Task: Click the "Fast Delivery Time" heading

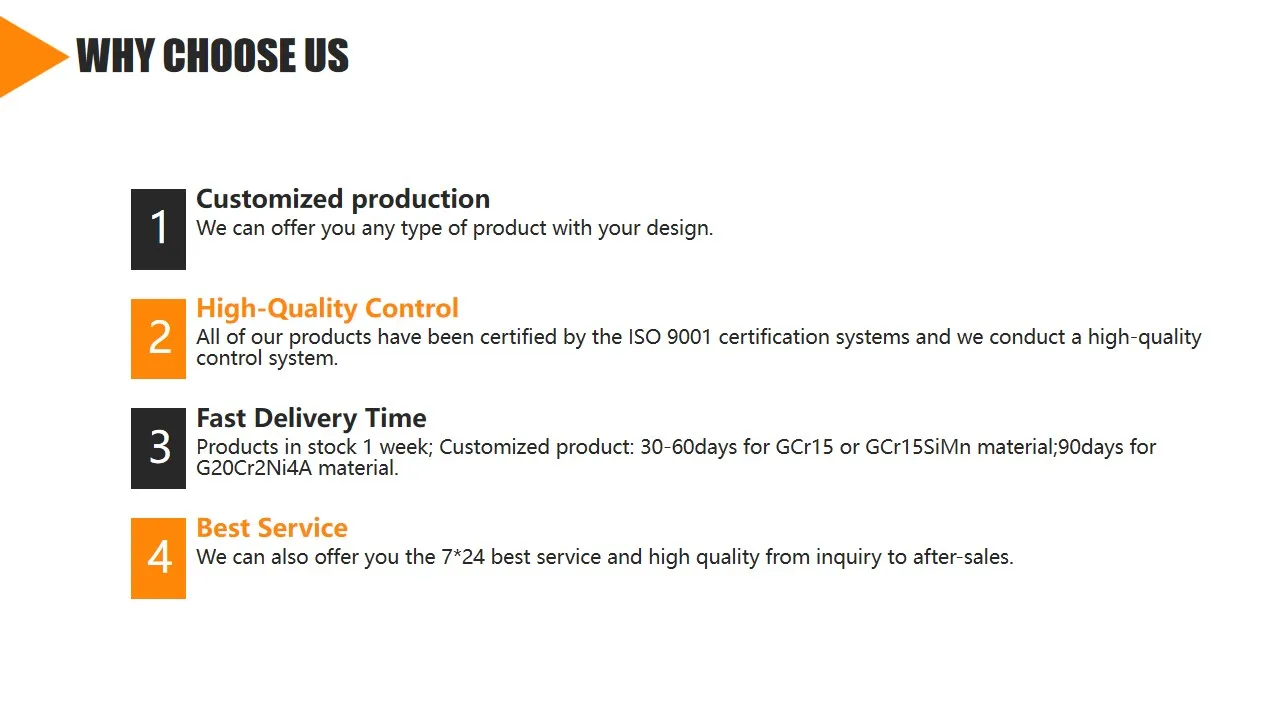Action: [x=311, y=418]
